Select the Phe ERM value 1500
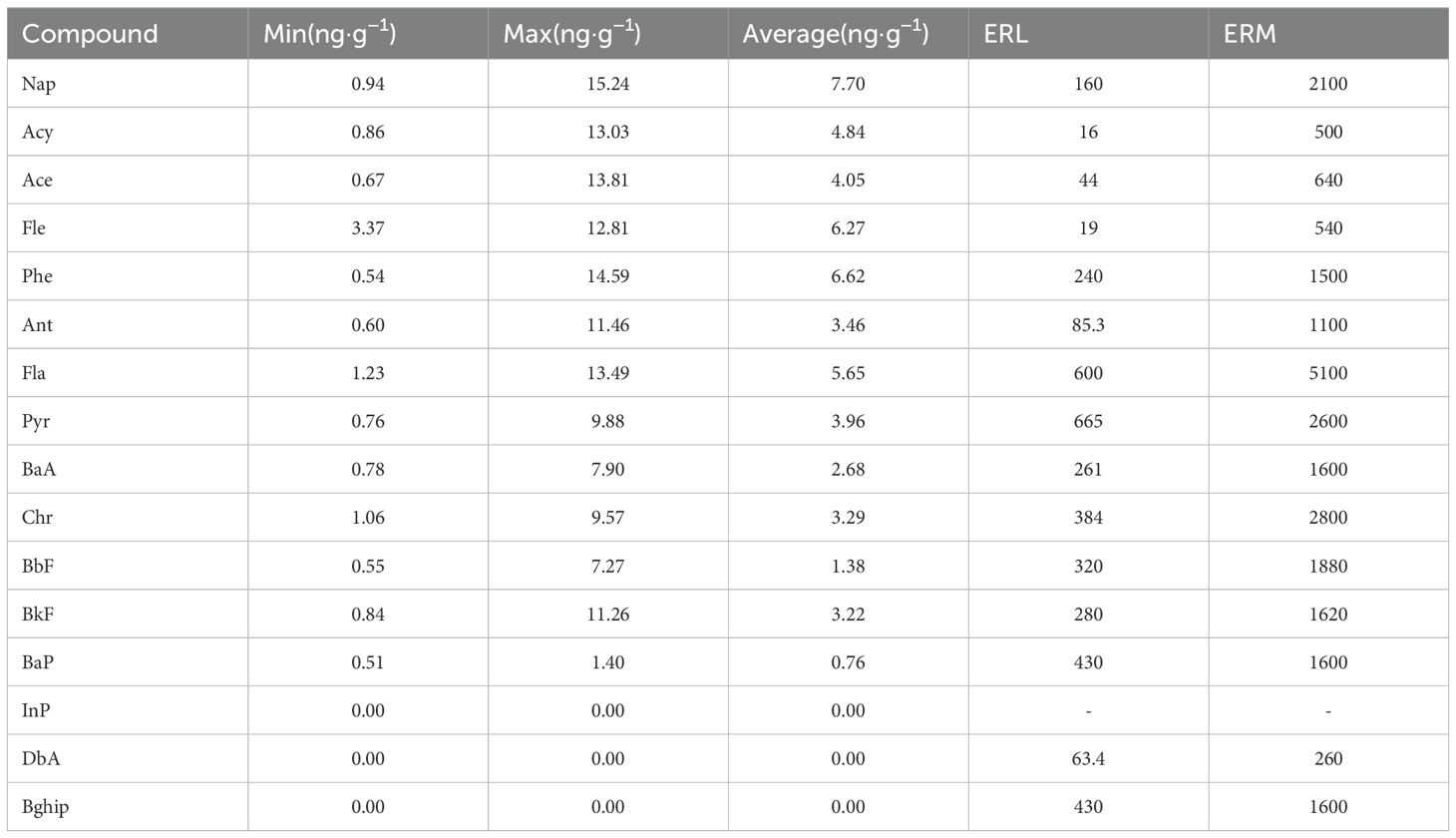The image size is (1456, 838). 1328,276
